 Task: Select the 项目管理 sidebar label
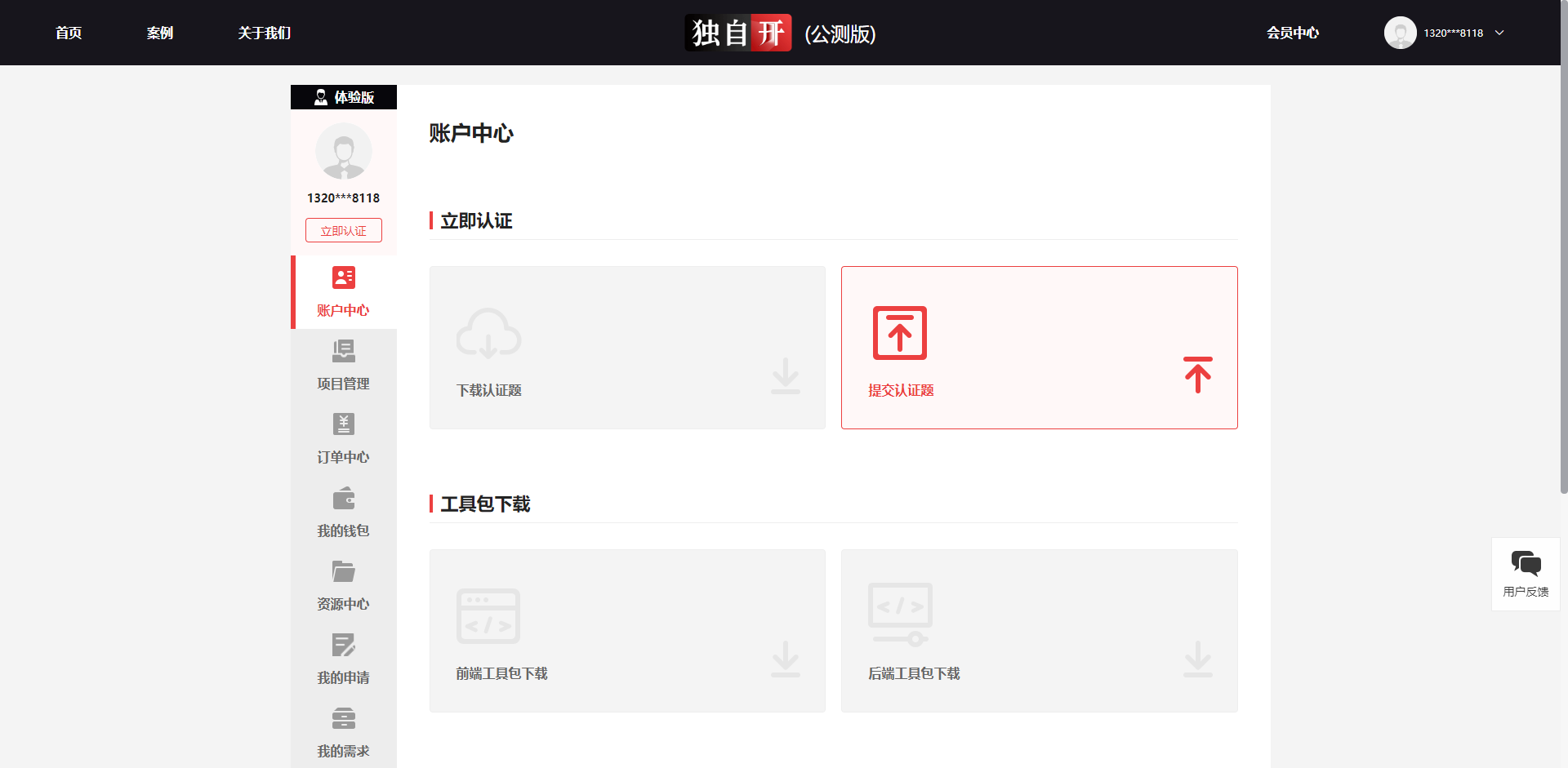(x=344, y=384)
